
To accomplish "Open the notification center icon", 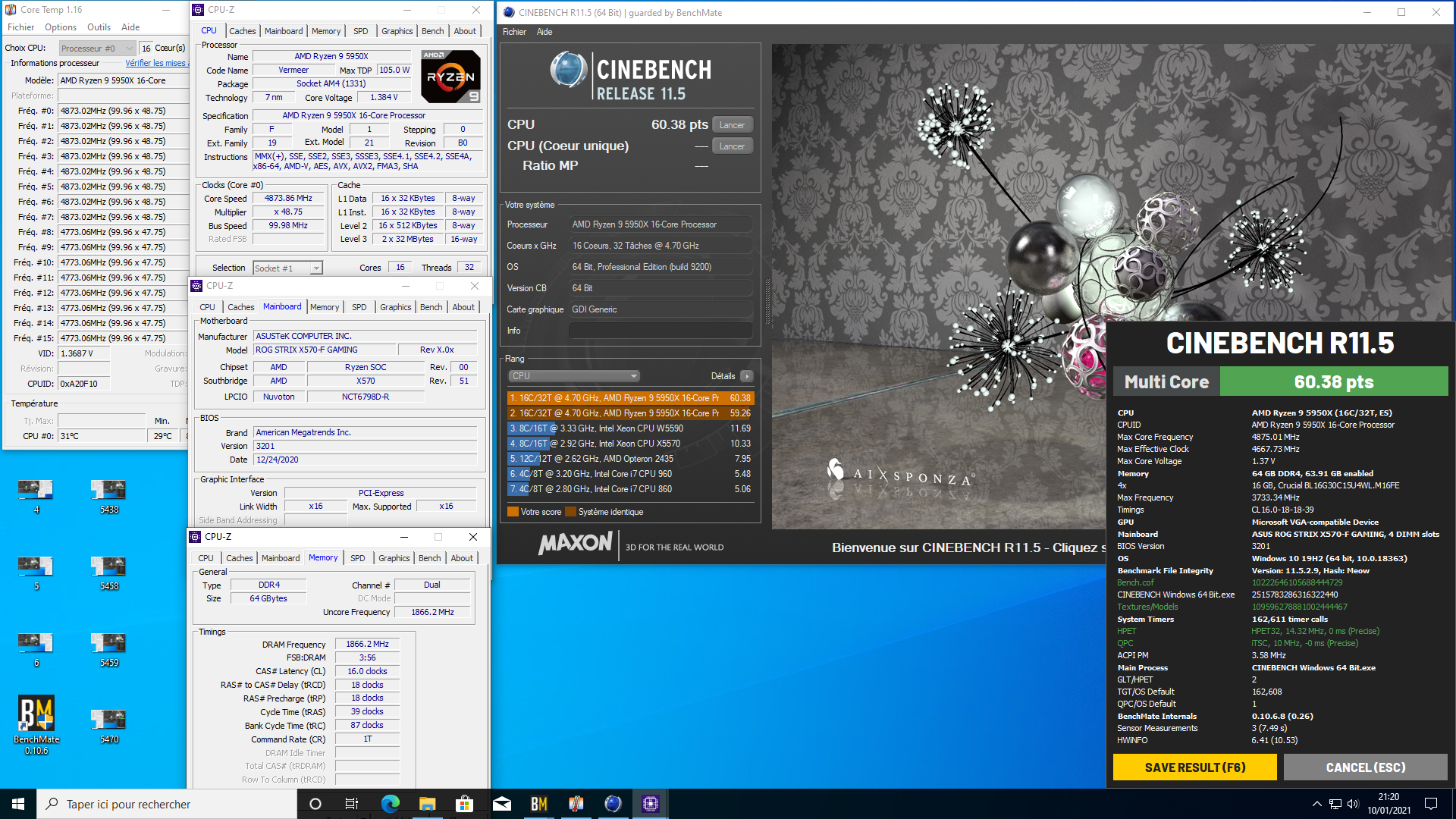I will 1431,804.
